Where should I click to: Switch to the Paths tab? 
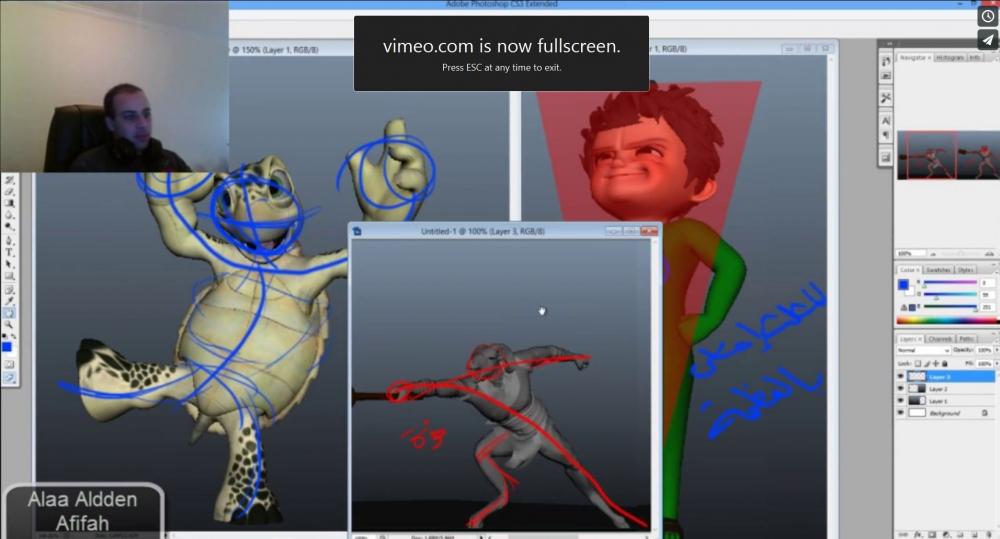pos(967,339)
